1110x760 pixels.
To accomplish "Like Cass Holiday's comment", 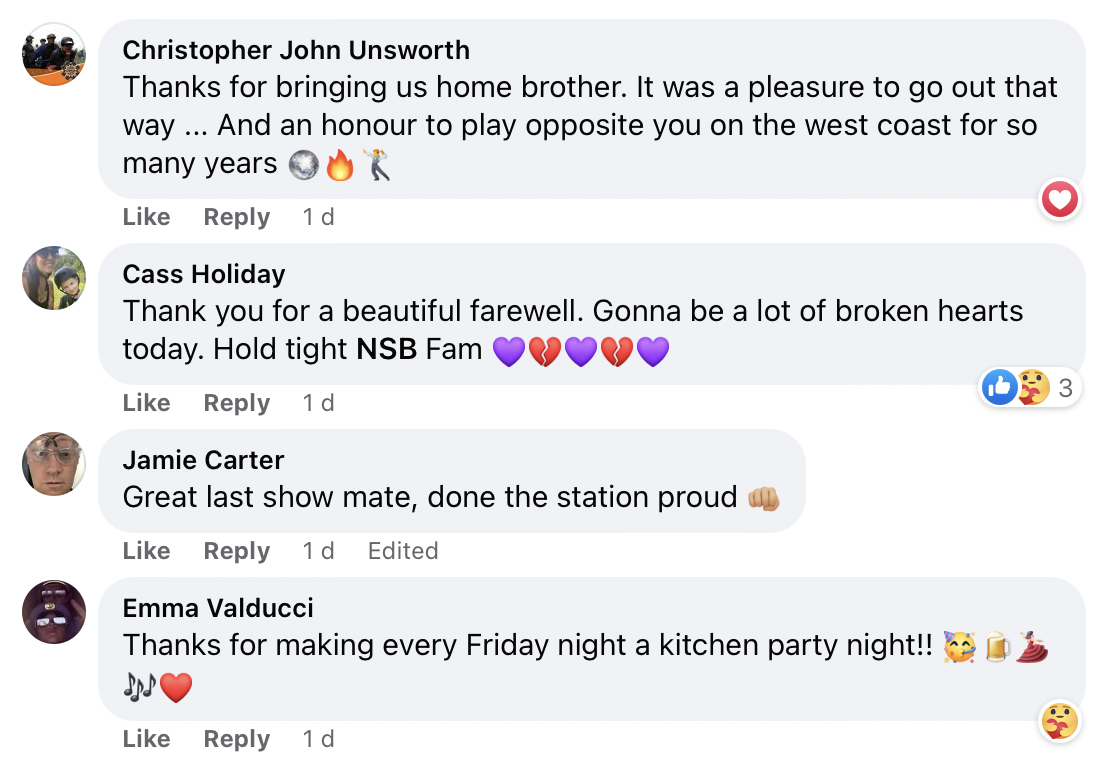I will pos(146,403).
